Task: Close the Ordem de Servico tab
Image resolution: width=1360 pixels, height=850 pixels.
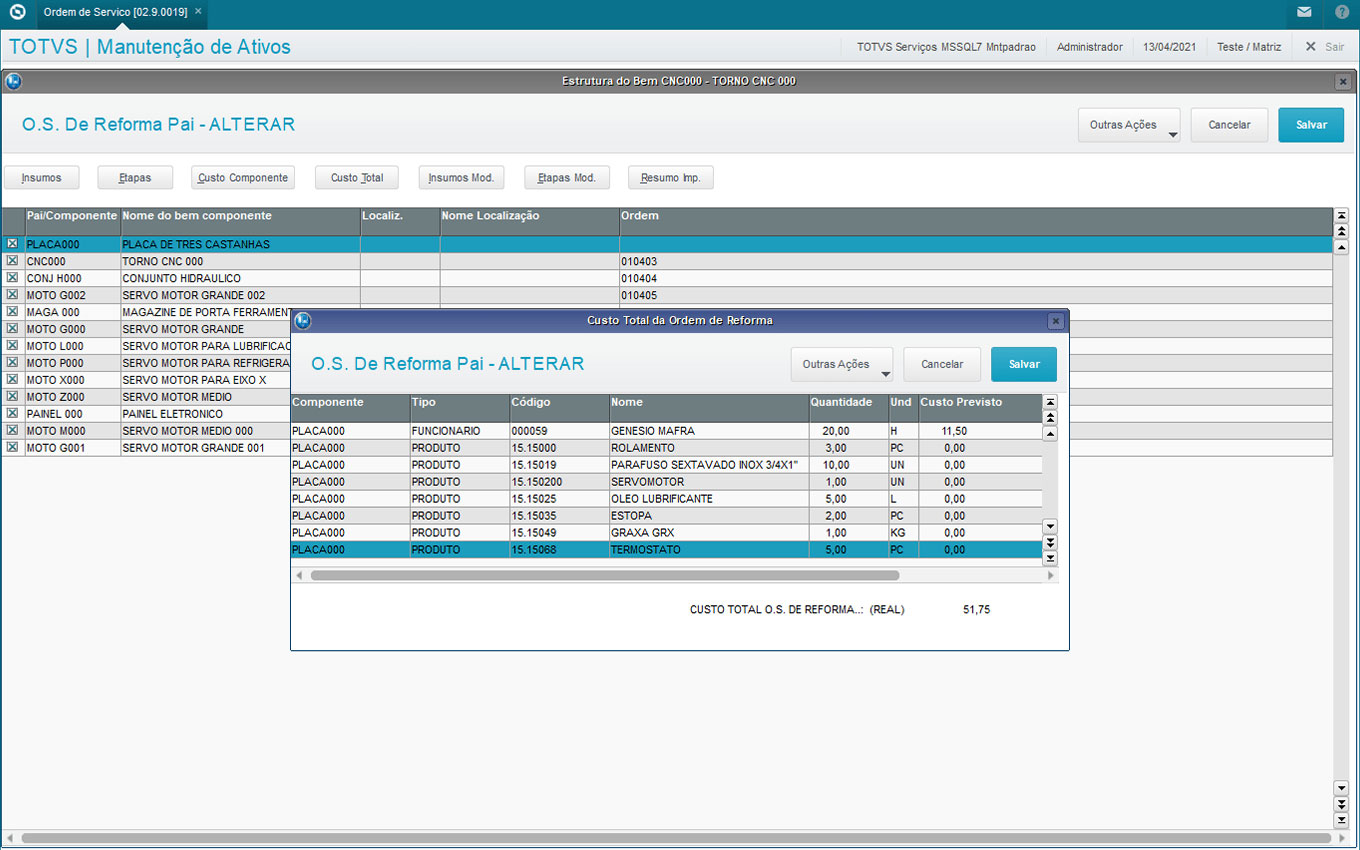Action: 198,11
